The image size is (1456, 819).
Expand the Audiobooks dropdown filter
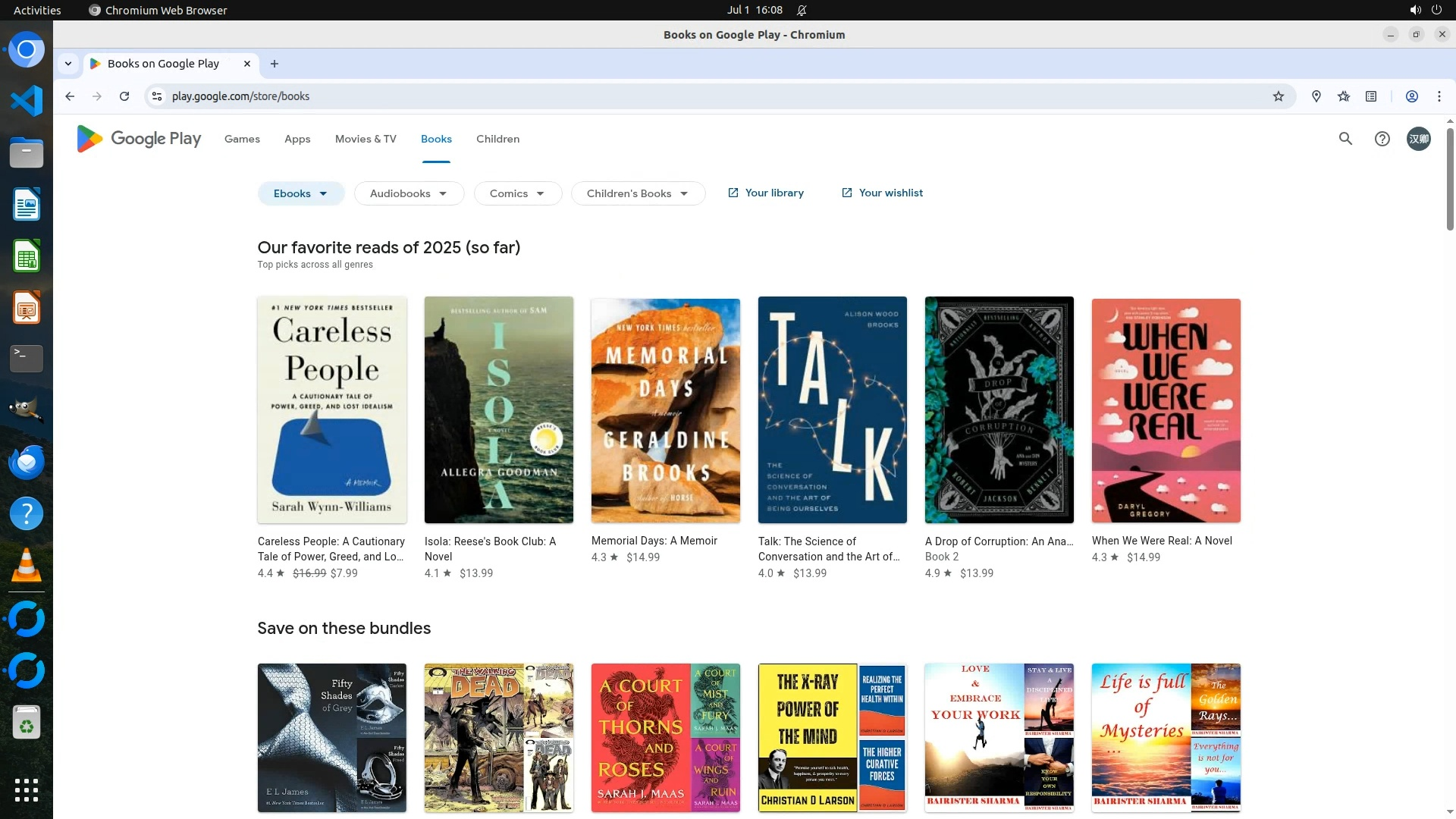[x=408, y=193]
